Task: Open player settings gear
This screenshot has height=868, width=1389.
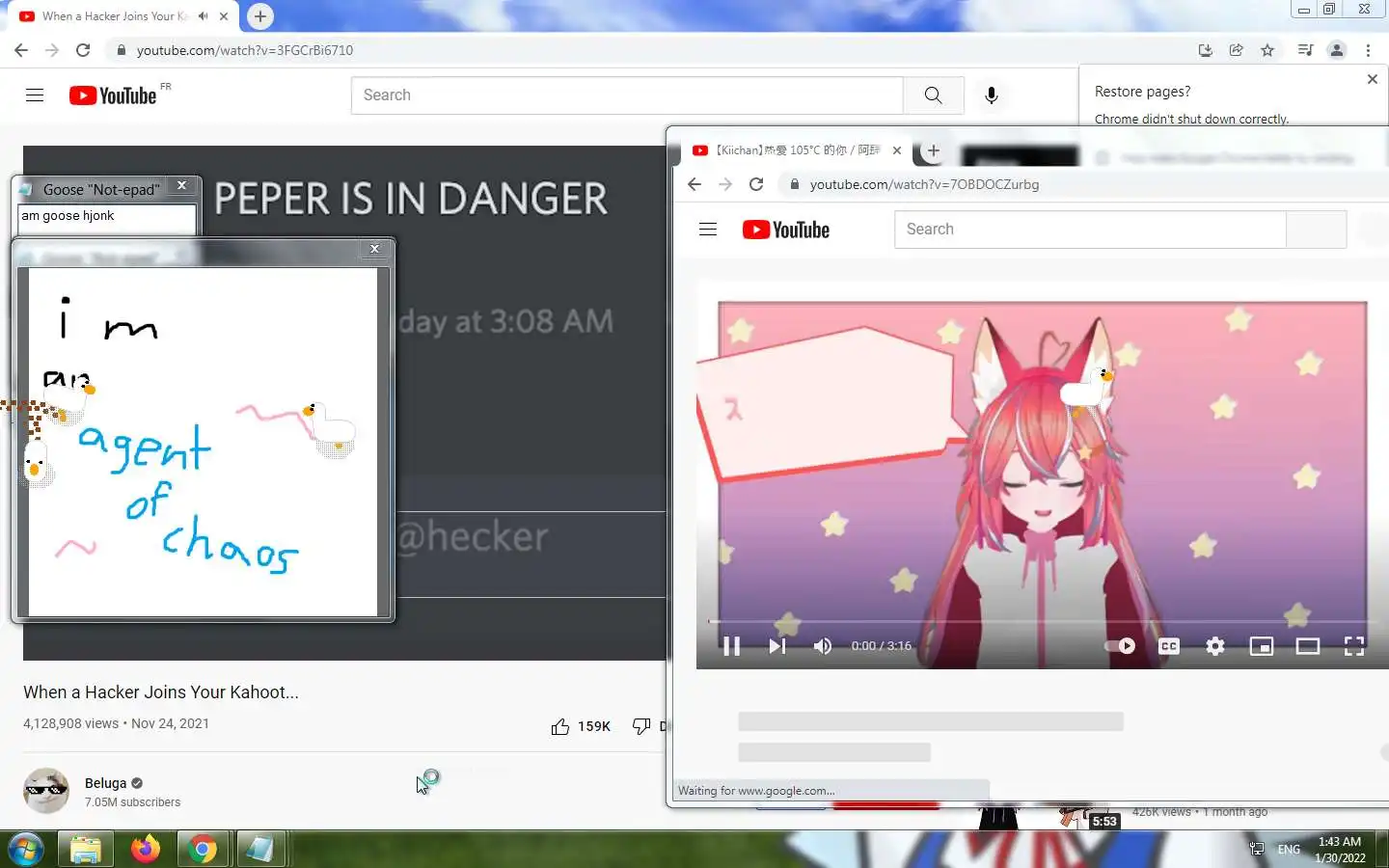Action: (x=1215, y=646)
